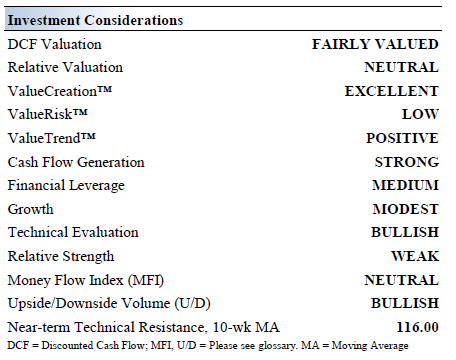The width and height of the screenshot is (456, 360).
Task: Select the Money Flow Index (MFI) label
Action: 86,280
